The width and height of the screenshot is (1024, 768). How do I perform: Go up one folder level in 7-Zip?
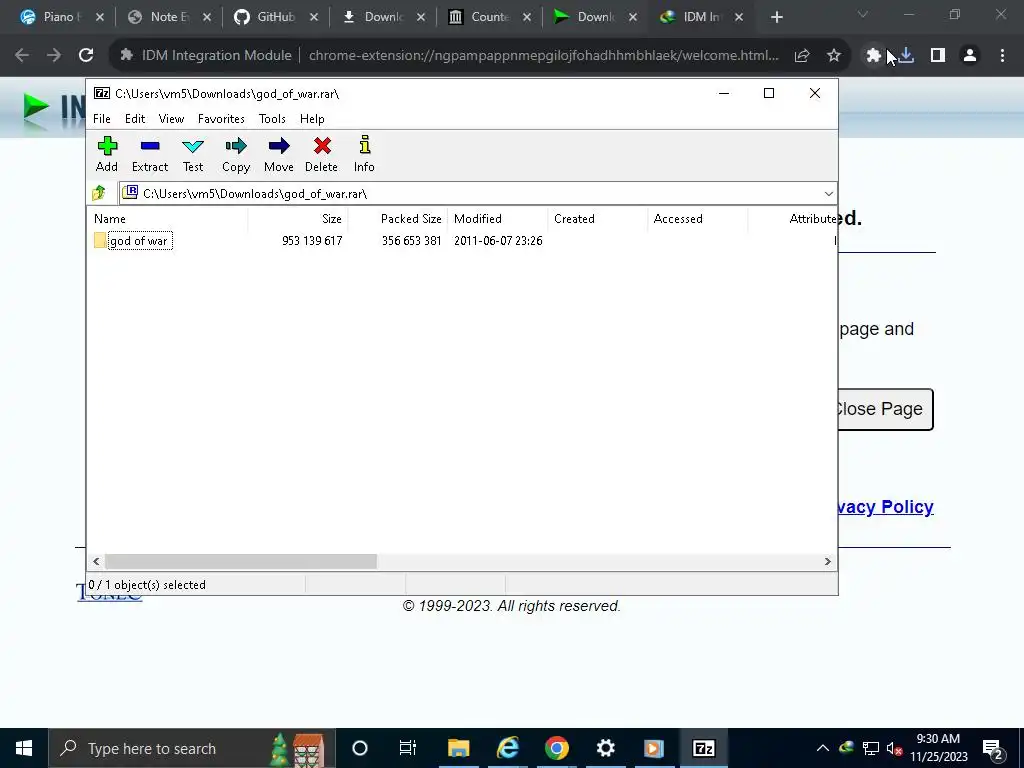click(x=99, y=193)
